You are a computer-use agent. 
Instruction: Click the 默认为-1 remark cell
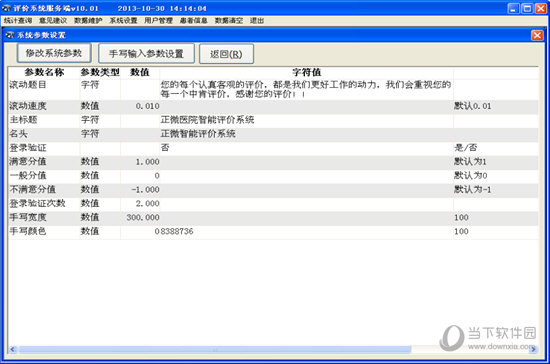pyautogui.click(x=472, y=189)
